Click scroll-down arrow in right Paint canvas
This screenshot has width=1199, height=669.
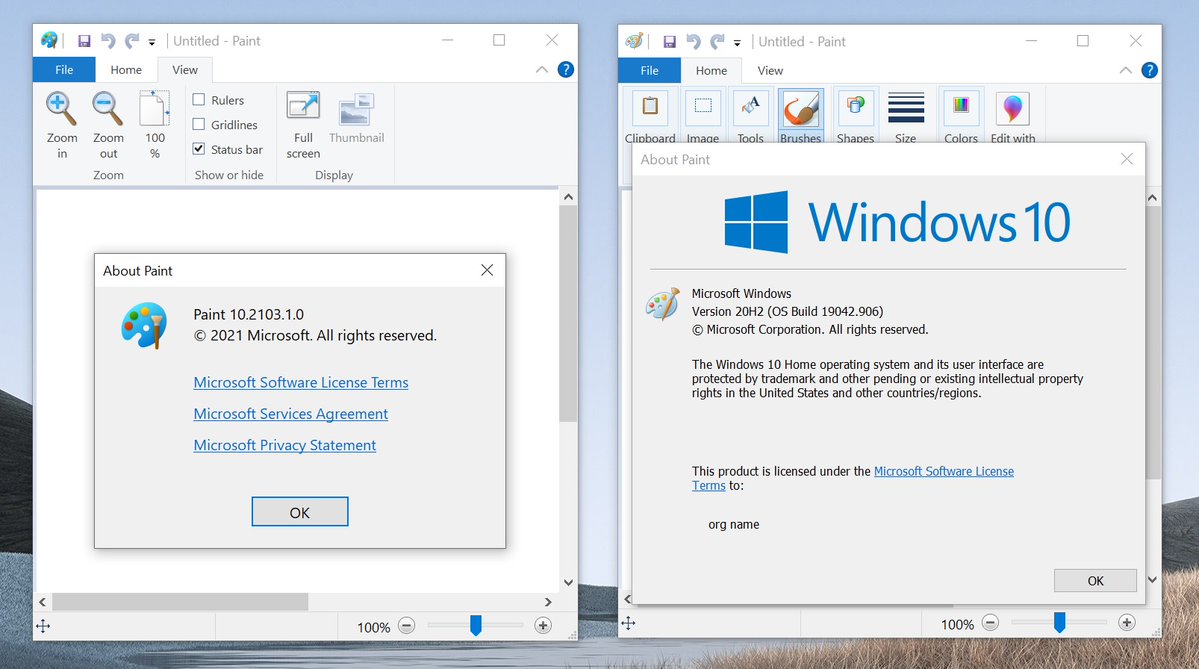coord(1152,580)
